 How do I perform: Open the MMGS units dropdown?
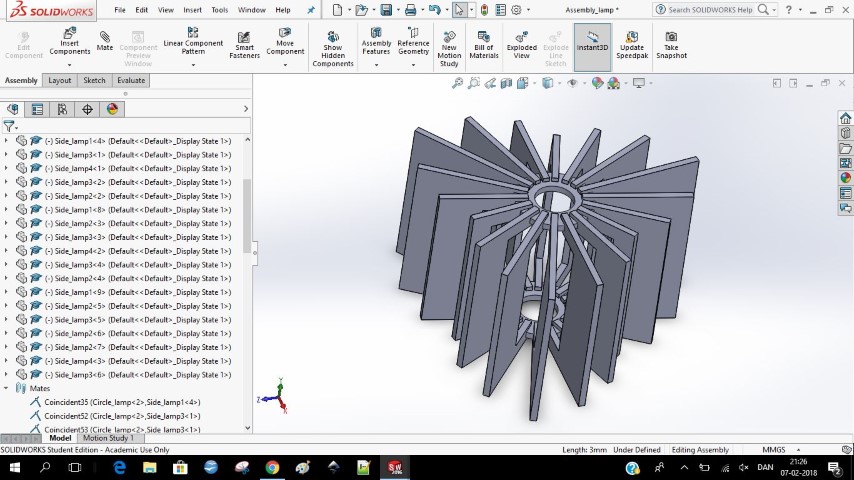click(798, 449)
